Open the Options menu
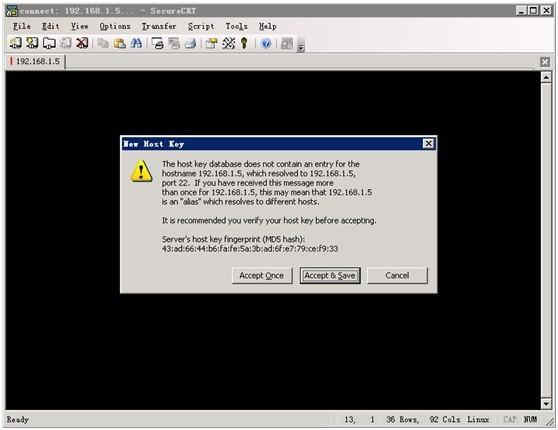This screenshot has height=430, width=558. pyautogui.click(x=115, y=26)
